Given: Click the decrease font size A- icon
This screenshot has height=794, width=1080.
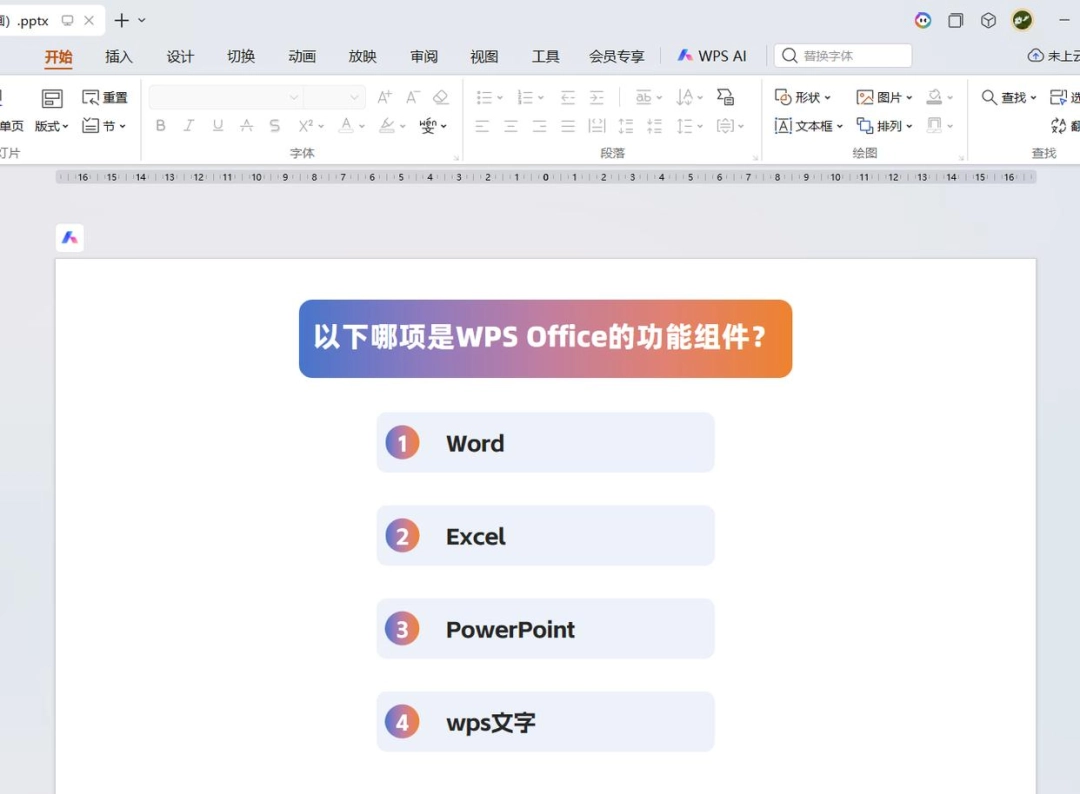Looking at the screenshot, I should (413, 97).
